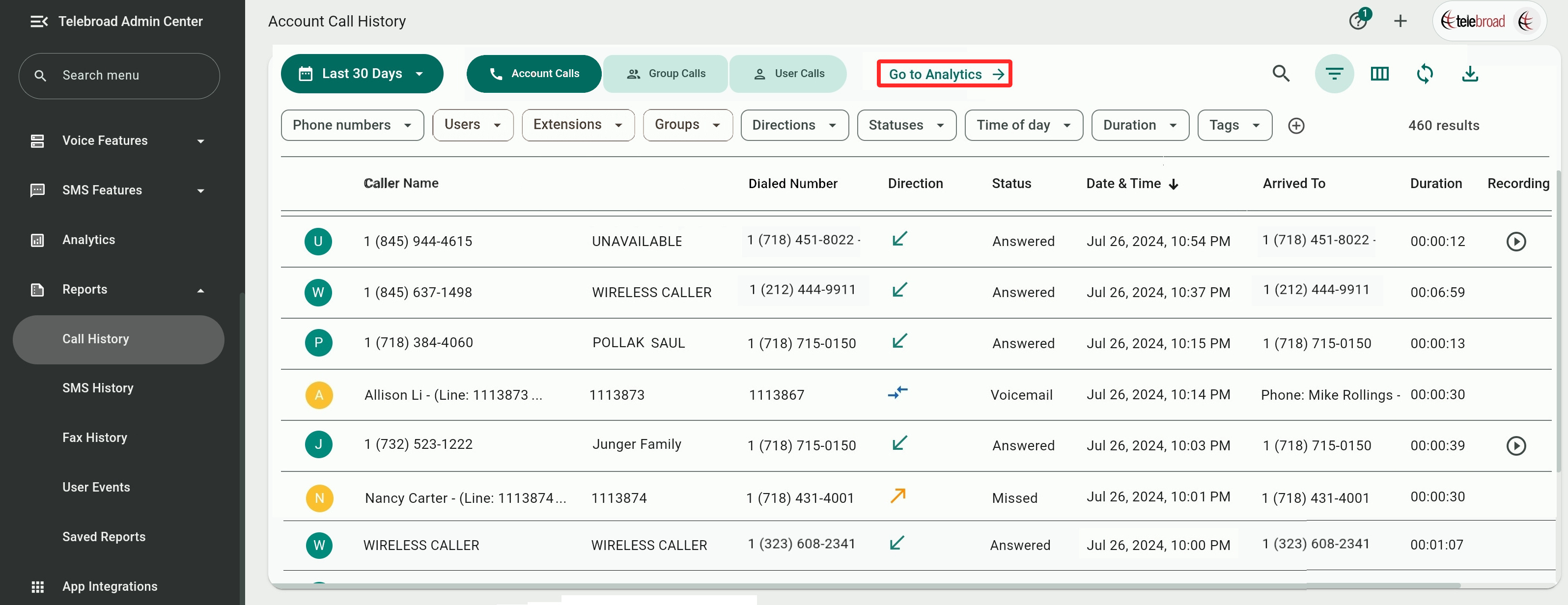1568x605 pixels.
Task: Toggle the filter list icon
Action: (1334, 74)
